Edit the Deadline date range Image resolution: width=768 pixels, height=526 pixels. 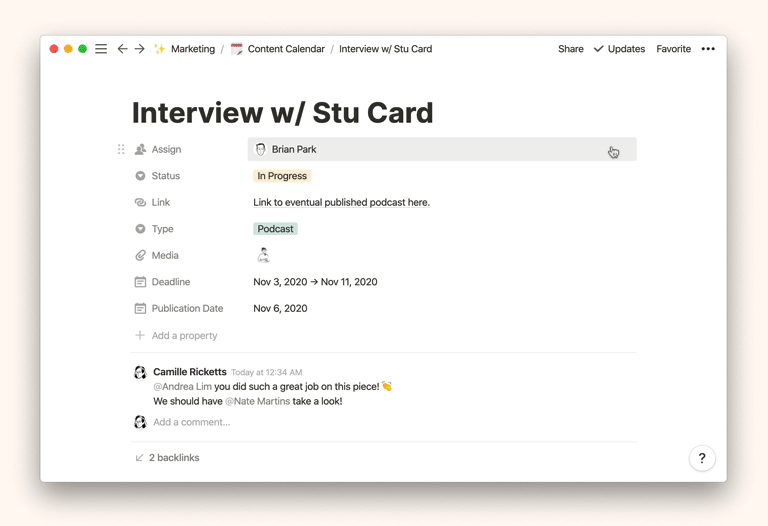click(315, 282)
